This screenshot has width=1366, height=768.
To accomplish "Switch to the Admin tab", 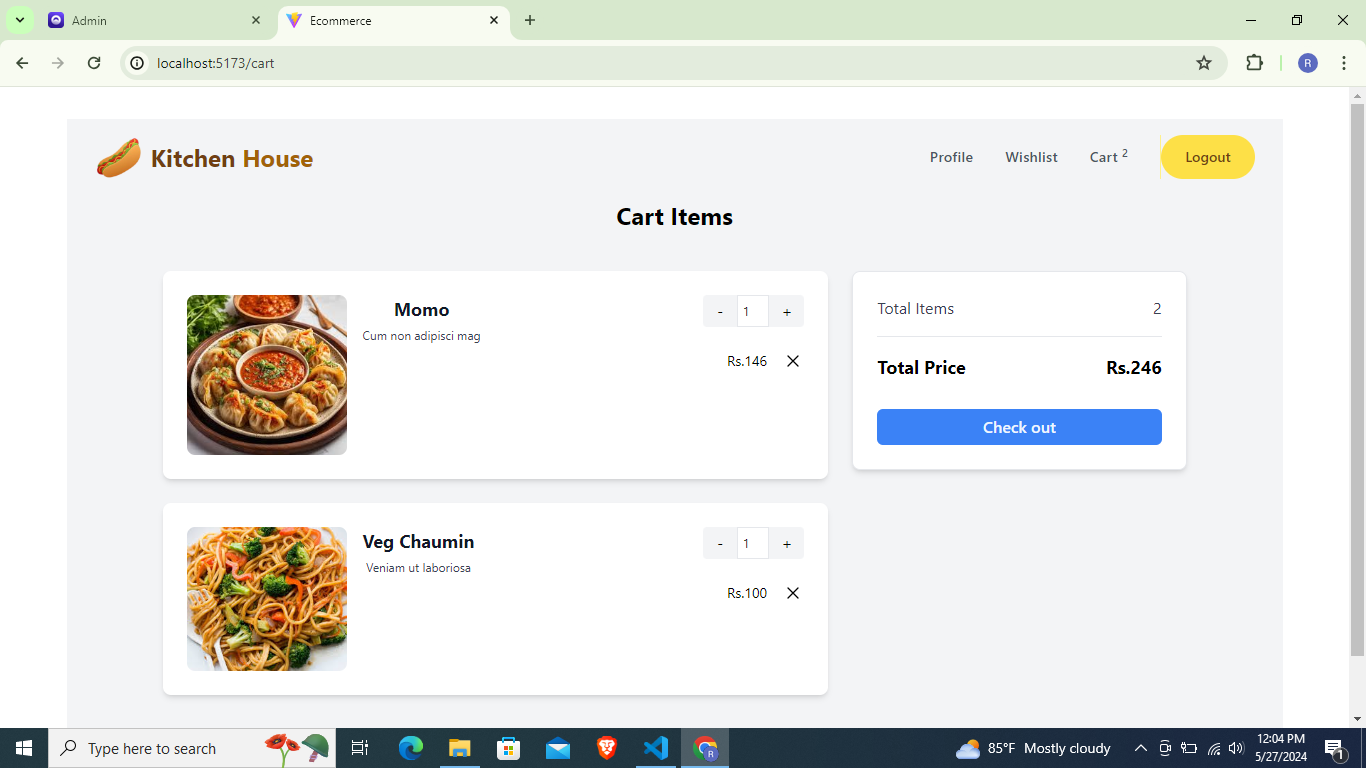I will tap(150, 20).
